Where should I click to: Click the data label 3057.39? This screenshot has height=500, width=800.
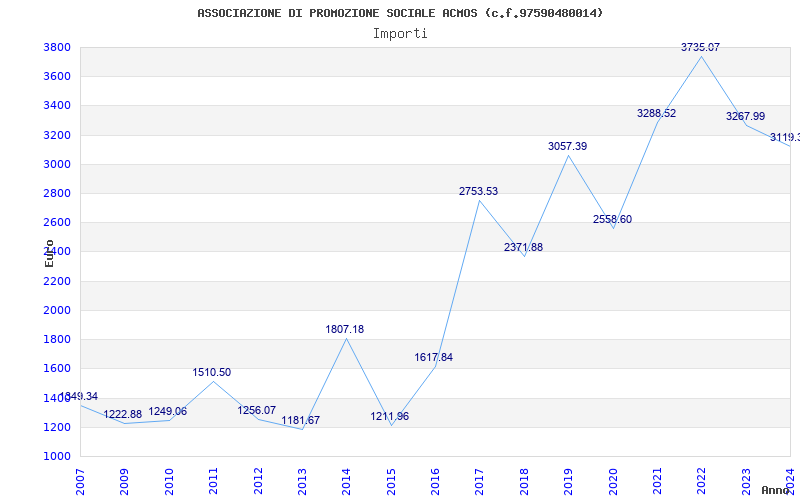(x=567, y=146)
